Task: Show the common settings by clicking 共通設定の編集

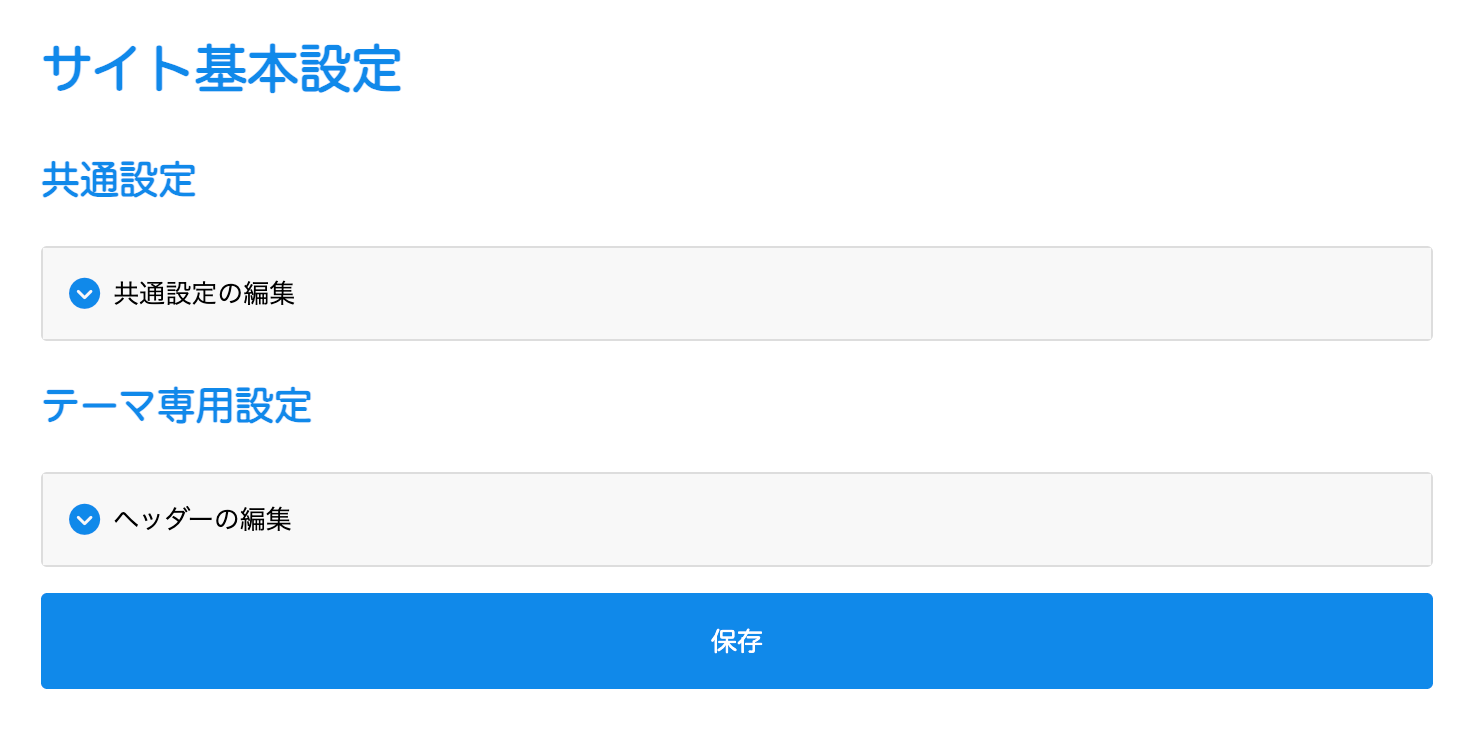Action: click(x=204, y=294)
